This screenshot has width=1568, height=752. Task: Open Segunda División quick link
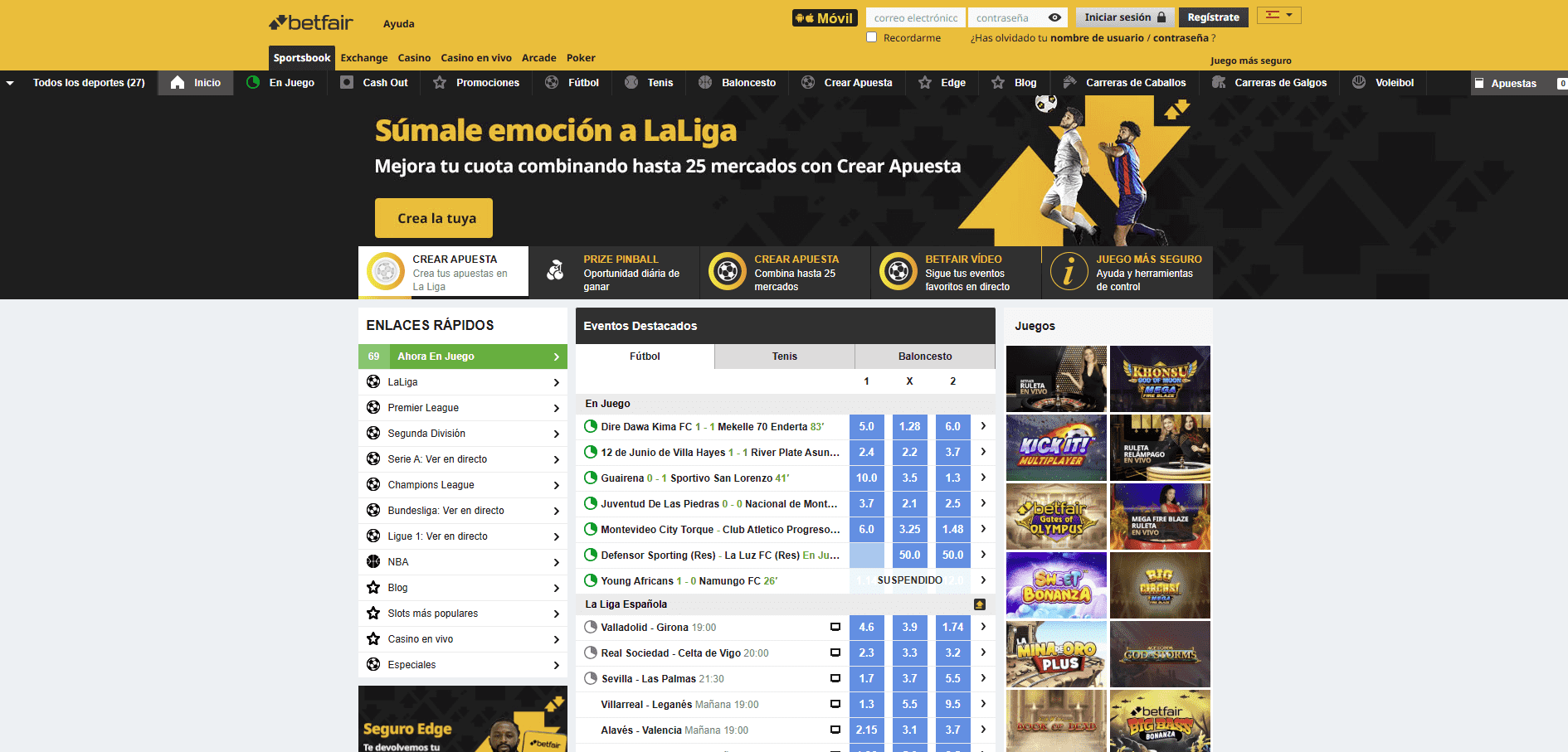[463, 434]
